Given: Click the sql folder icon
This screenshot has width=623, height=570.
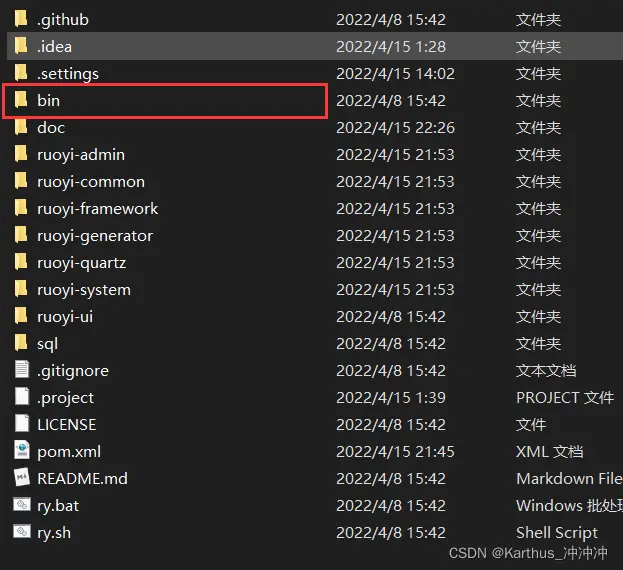Looking at the screenshot, I should coord(21,343).
